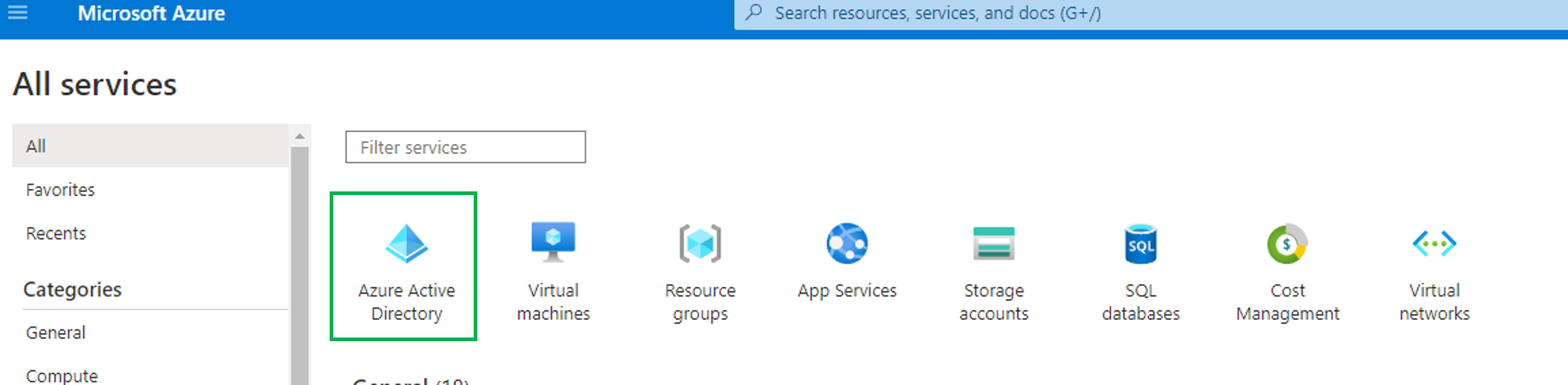Click the search magnifier icon
1568x385 pixels.
coord(754,12)
